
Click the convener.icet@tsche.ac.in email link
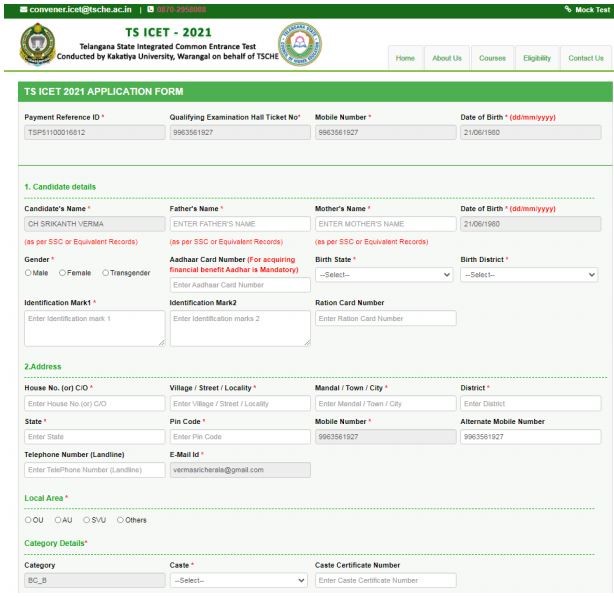coord(81,9)
